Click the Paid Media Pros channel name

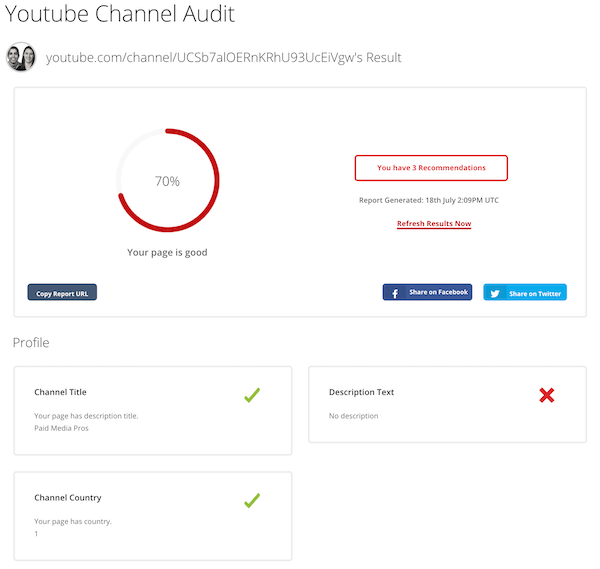pyautogui.click(x=63, y=427)
